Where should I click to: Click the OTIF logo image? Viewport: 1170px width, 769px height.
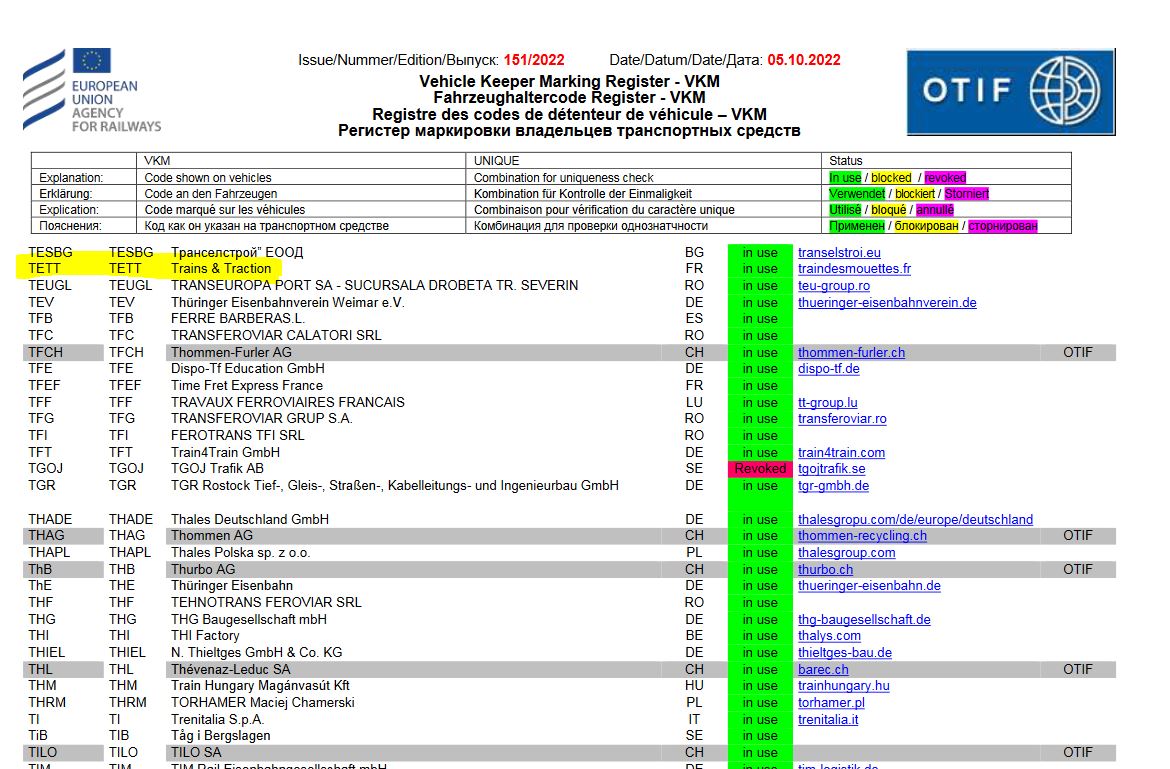[x=1011, y=92]
